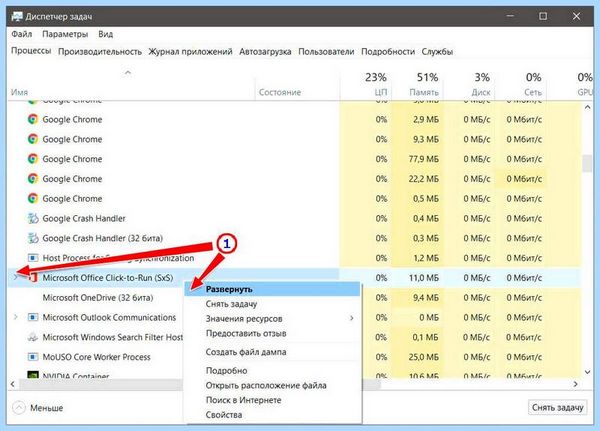This screenshot has height=431, width=600.
Task: Click the Task Manager title bar icon
Action: [x=17, y=16]
